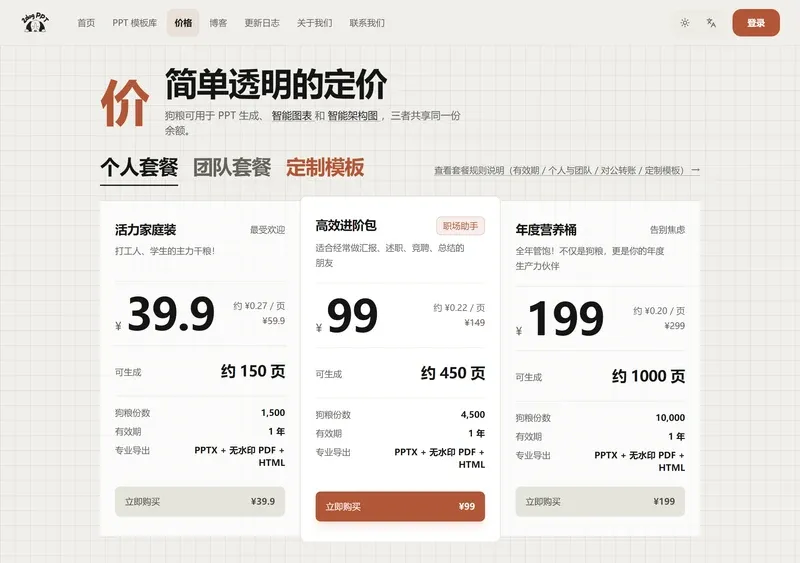Click 约 1000 页 text
This screenshot has width=800, height=563.
click(648, 377)
